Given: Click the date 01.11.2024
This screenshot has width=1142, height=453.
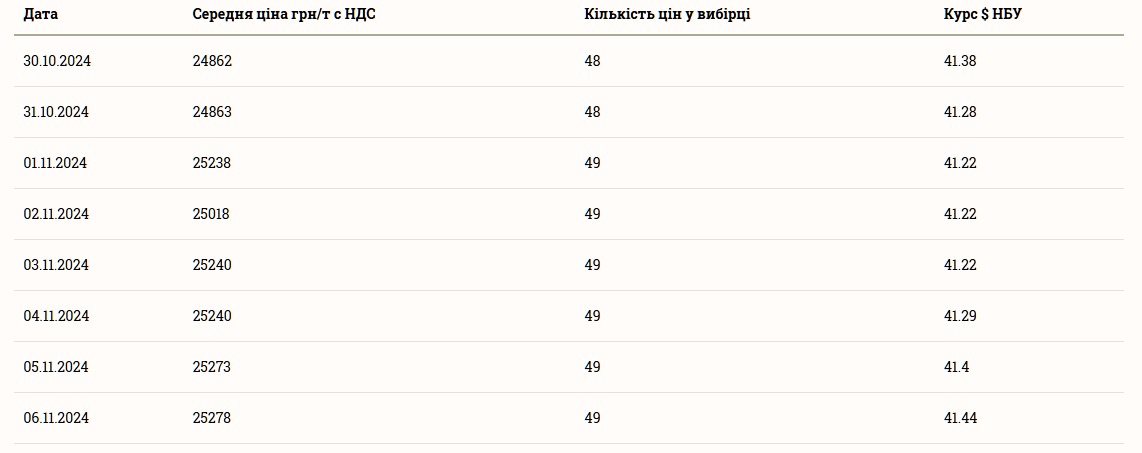Looking at the screenshot, I should [x=55, y=163].
